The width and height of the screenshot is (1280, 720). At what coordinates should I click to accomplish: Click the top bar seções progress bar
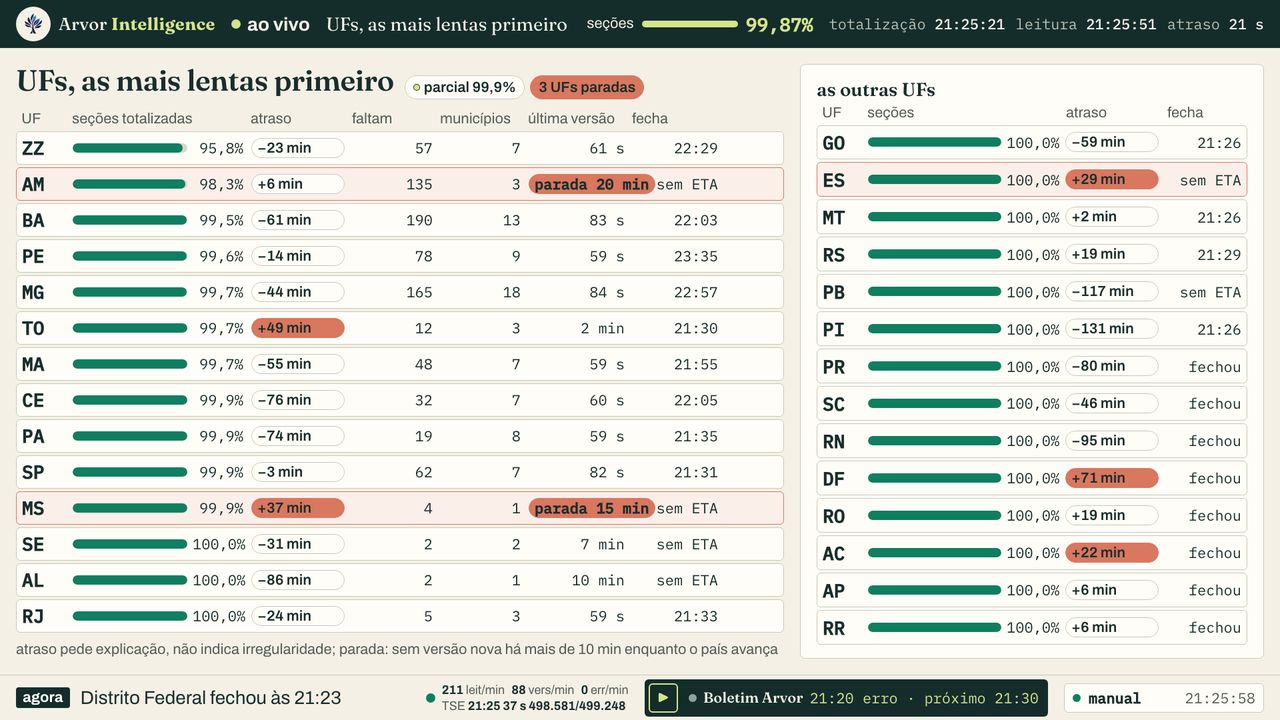690,24
